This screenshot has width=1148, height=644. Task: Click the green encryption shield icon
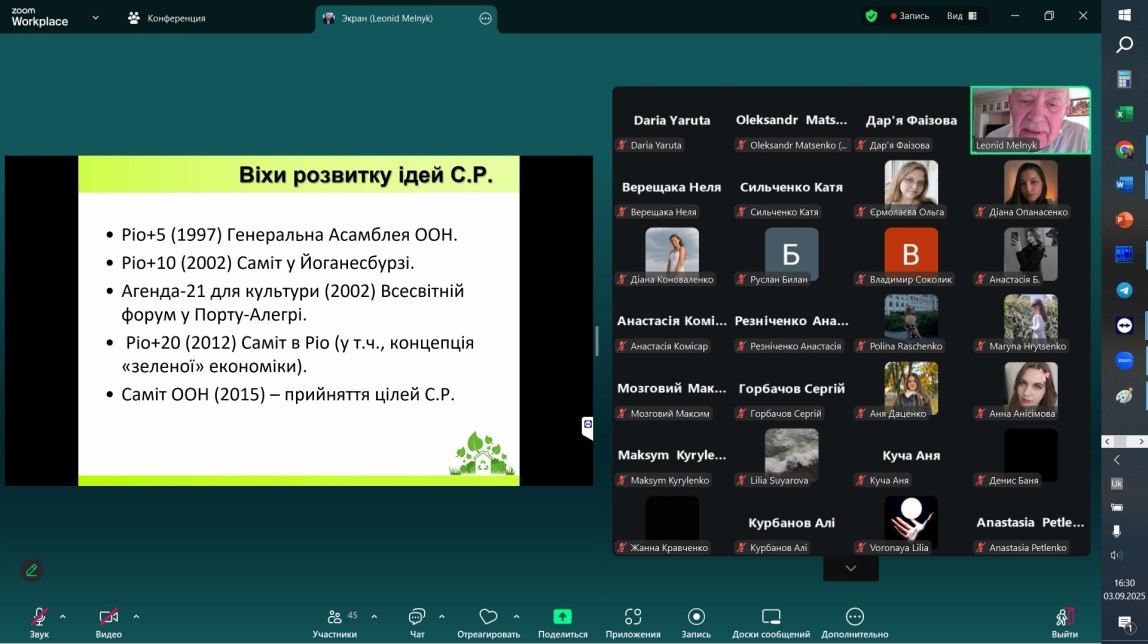(x=871, y=16)
